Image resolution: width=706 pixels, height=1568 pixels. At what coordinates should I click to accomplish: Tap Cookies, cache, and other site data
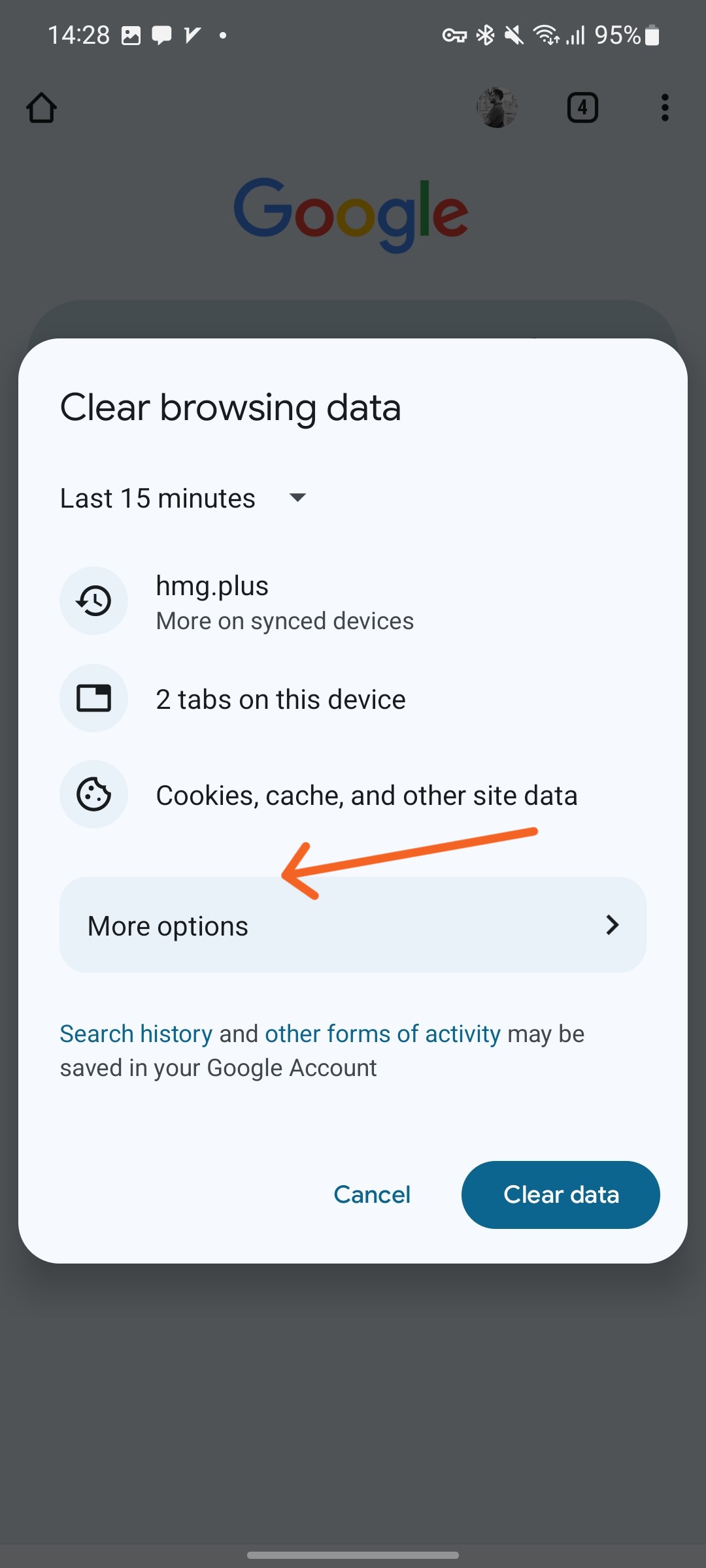tap(366, 796)
